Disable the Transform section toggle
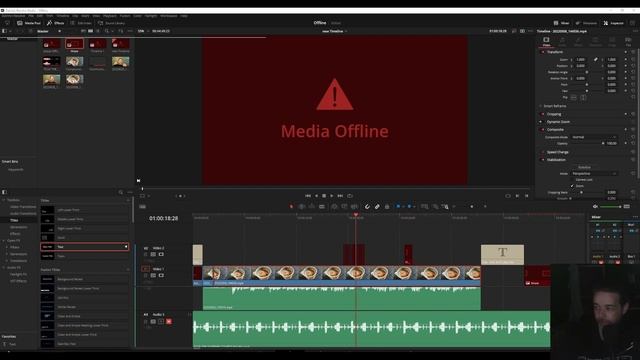The image size is (640, 360). (543, 52)
